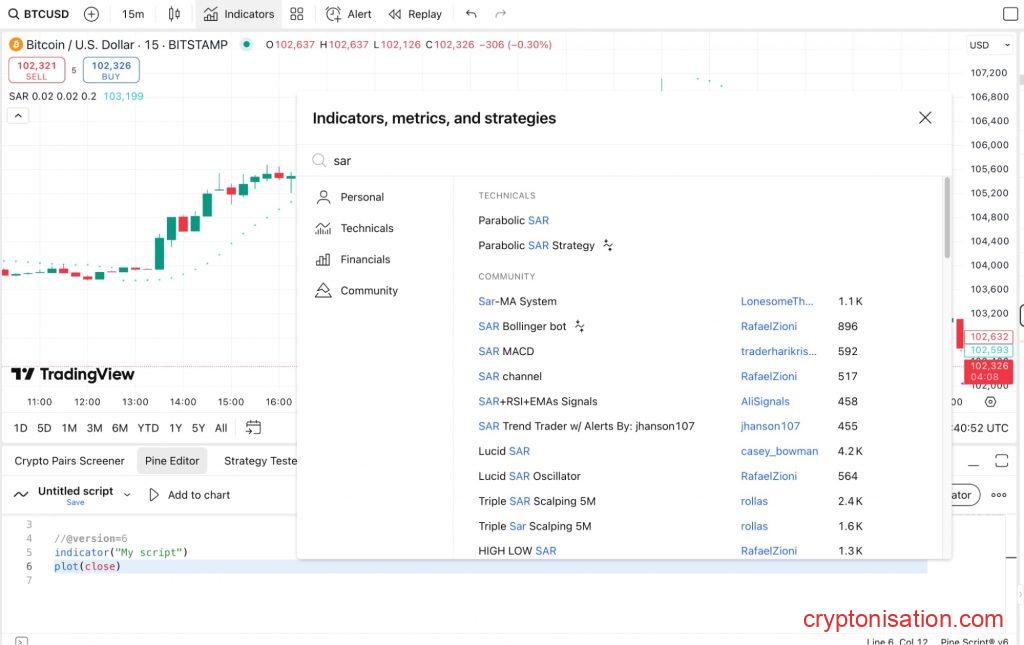Open Pine Editor three-dots more menu

pos(999,495)
